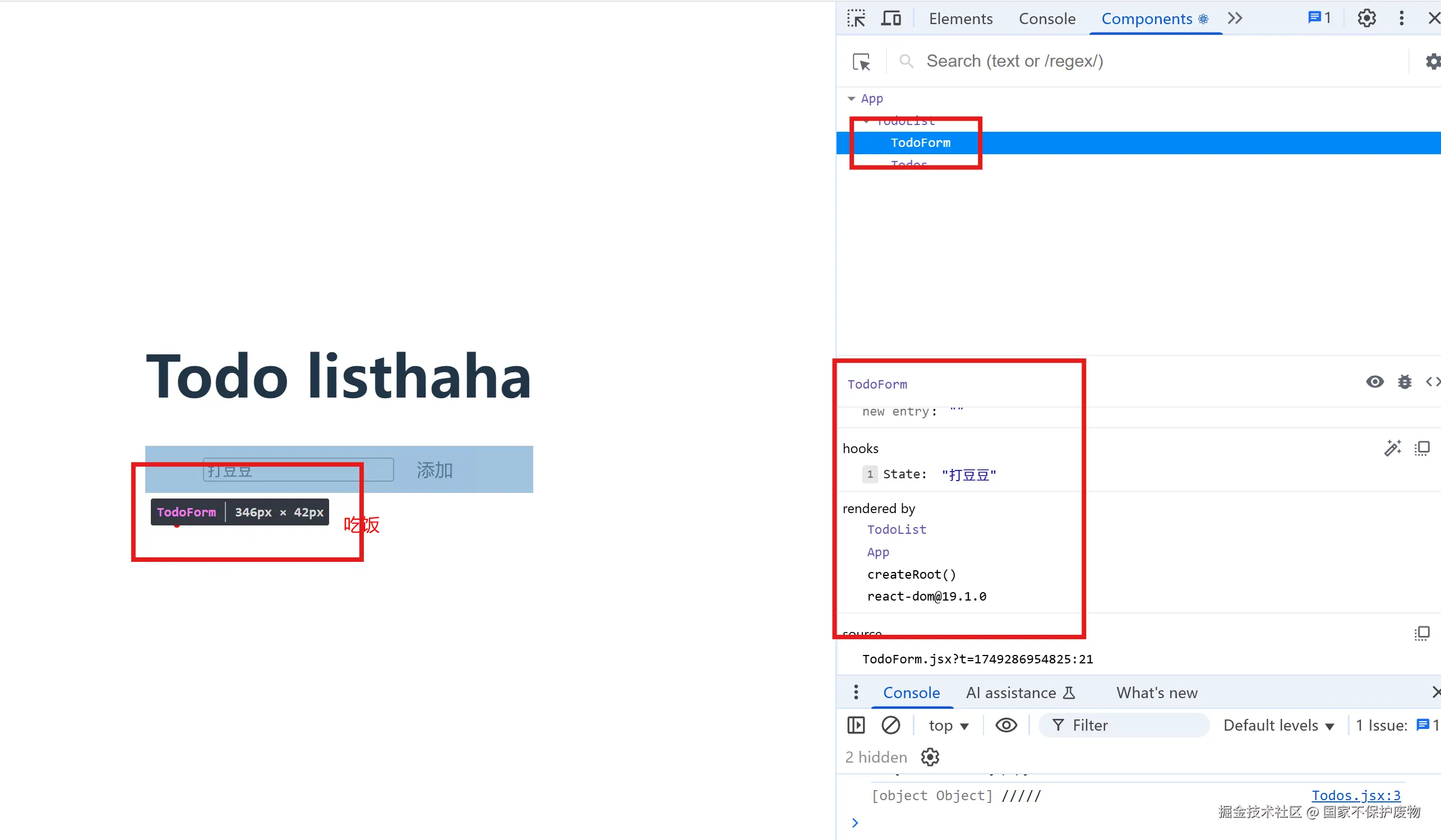Viewport: 1441px width, 840px height.
Task: Inspect the matching DOM element (eye icon)
Action: (1375, 382)
